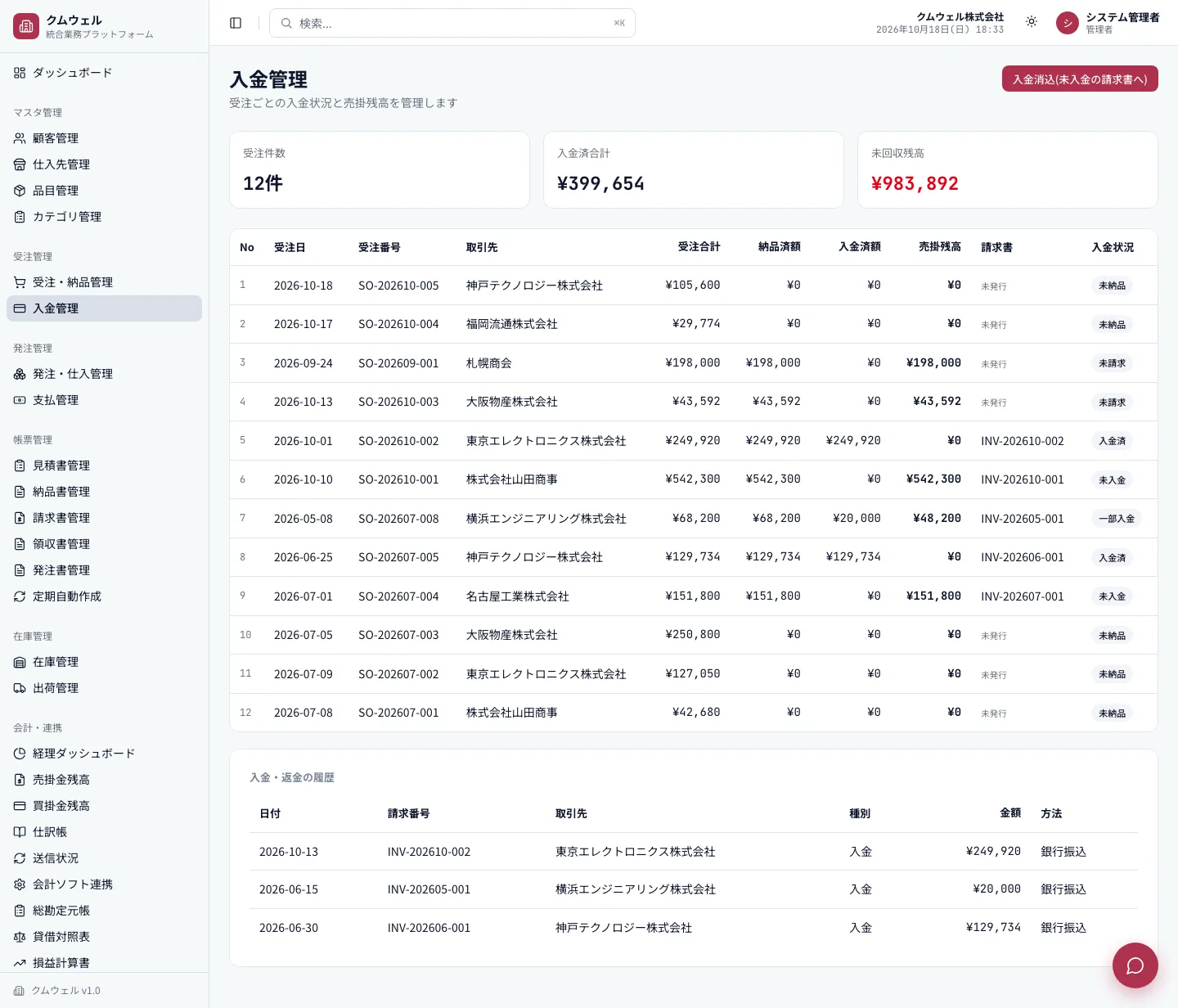Select order number SO-202607-008
This screenshot has height=1008, width=1178.
click(398, 519)
